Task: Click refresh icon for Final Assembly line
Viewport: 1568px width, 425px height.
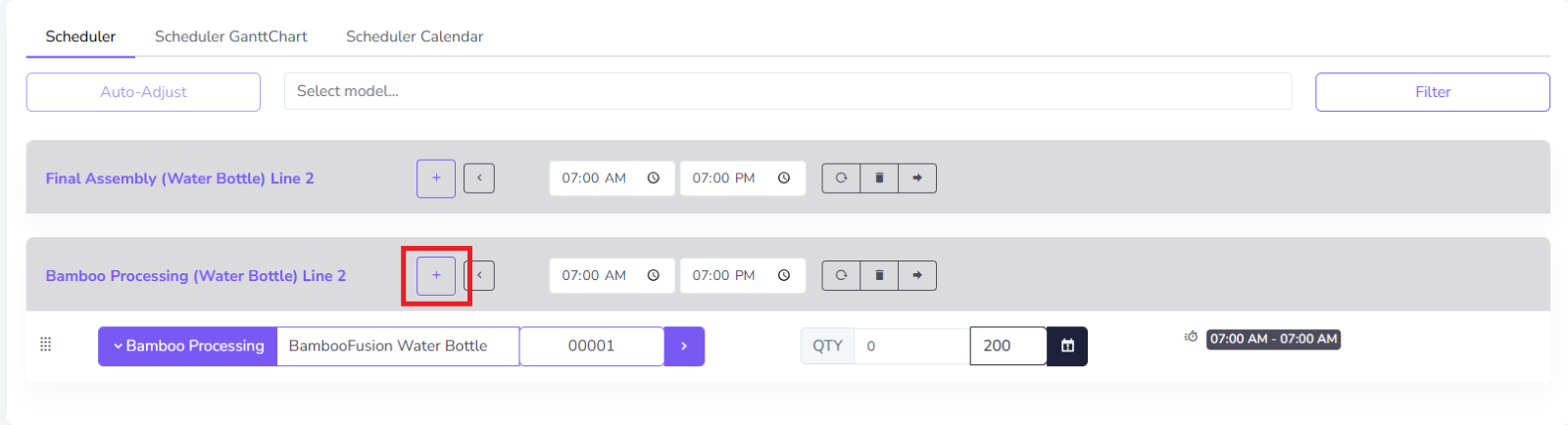Action: point(841,178)
